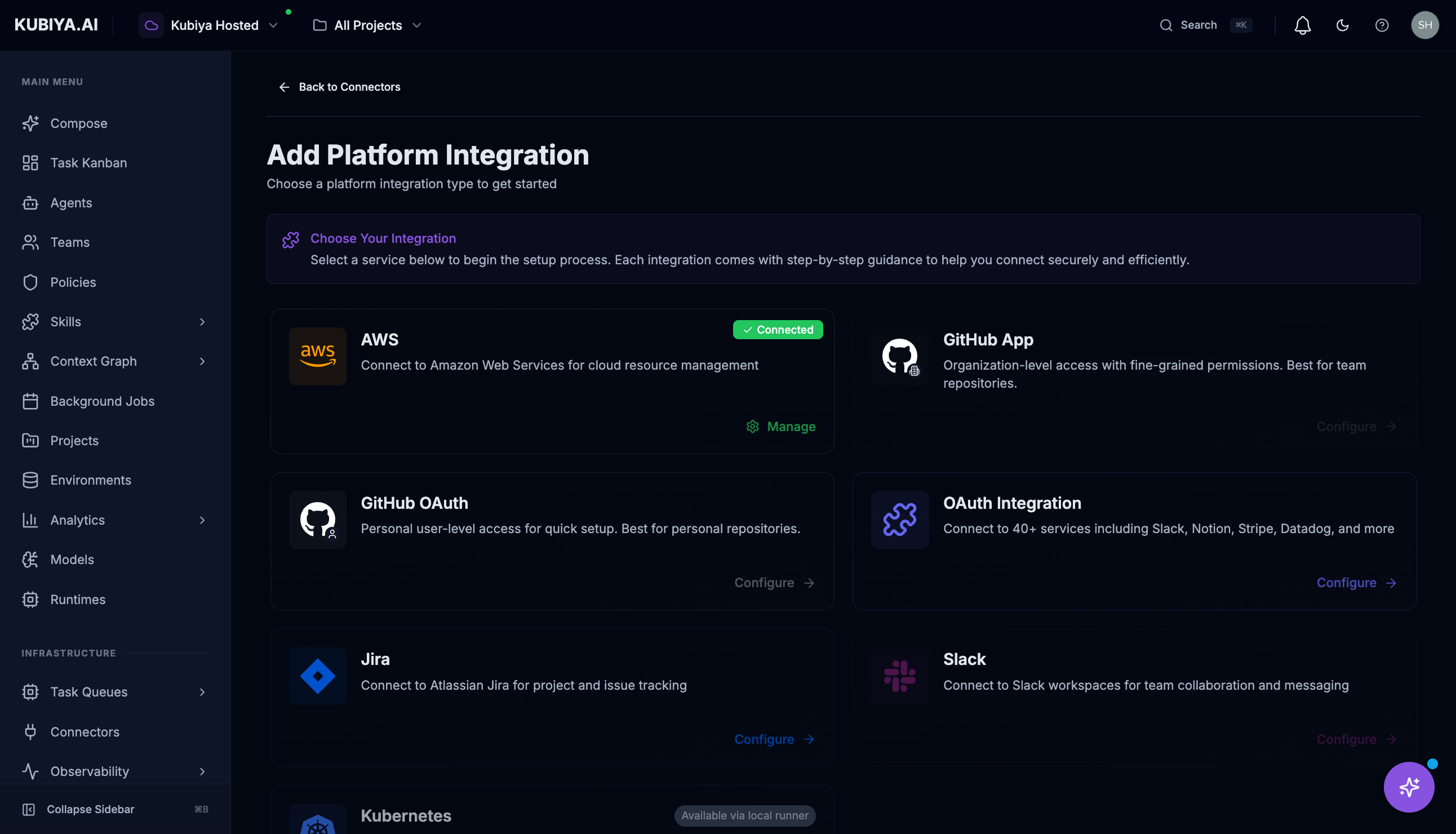Open the Policies section
The width and height of the screenshot is (1456, 834).
tap(73, 282)
